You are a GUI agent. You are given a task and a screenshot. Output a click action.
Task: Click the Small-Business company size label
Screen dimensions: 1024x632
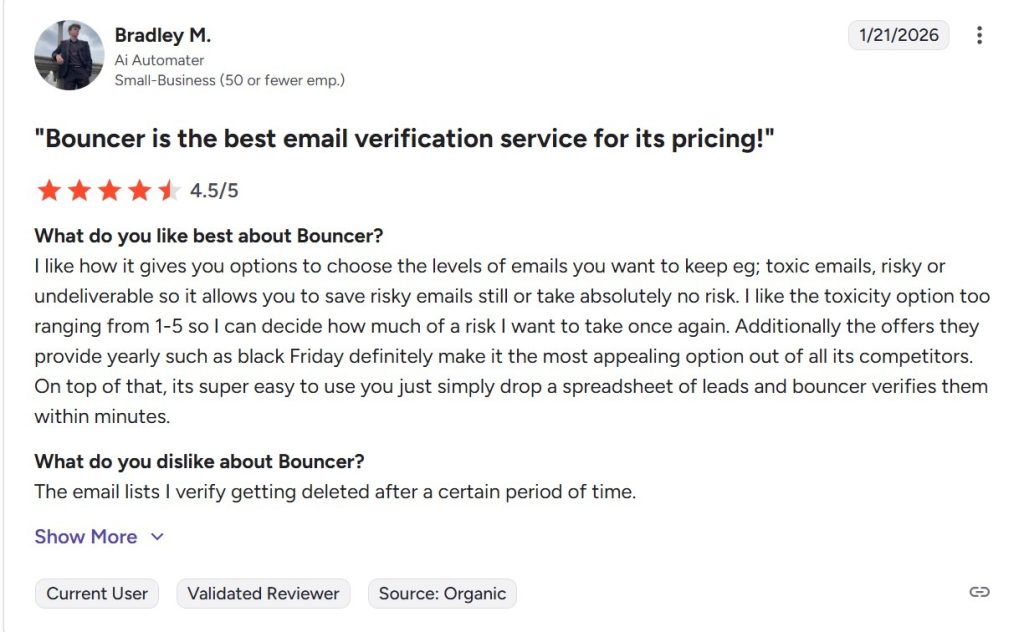(x=230, y=79)
